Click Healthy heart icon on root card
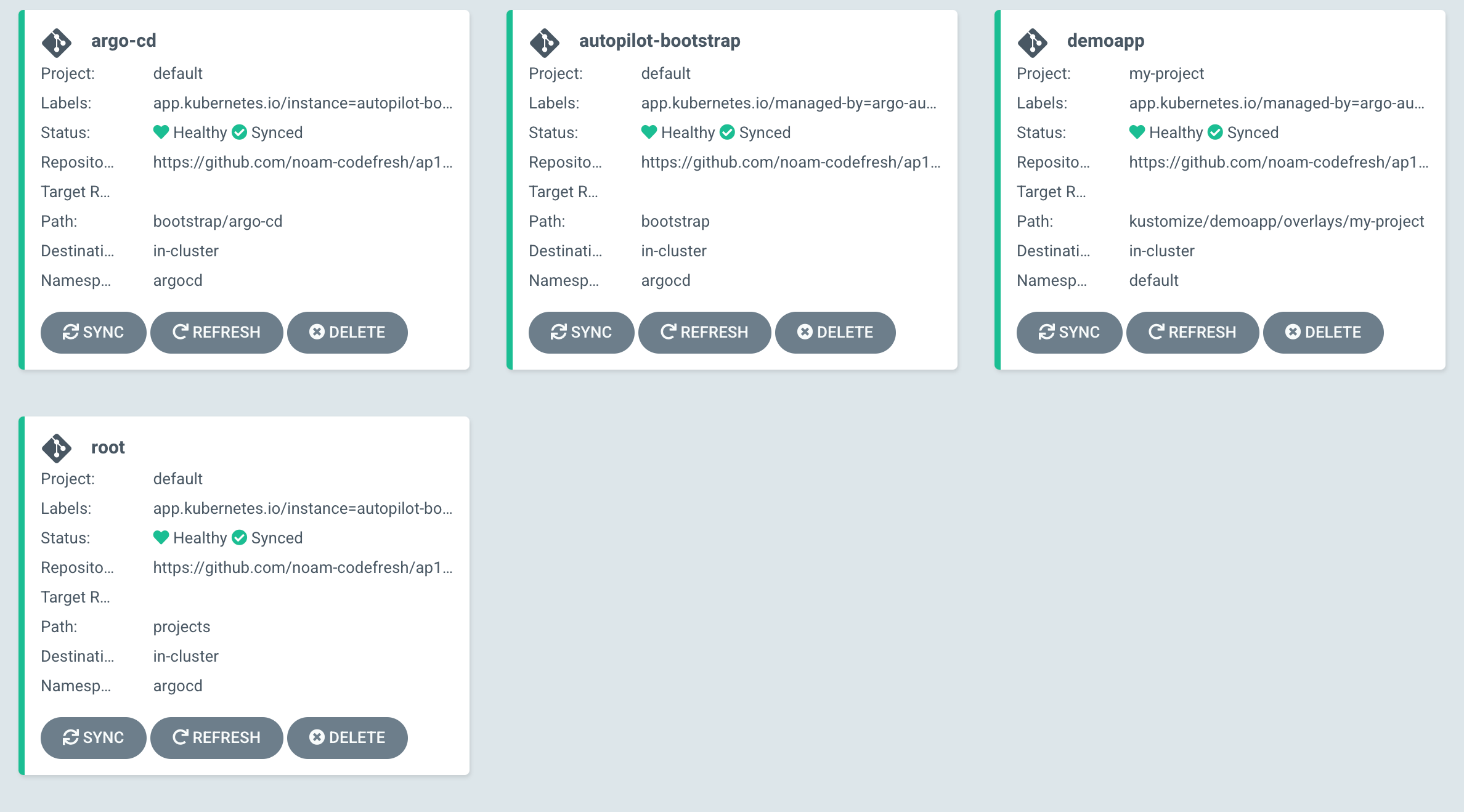 [x=161, y=537]
